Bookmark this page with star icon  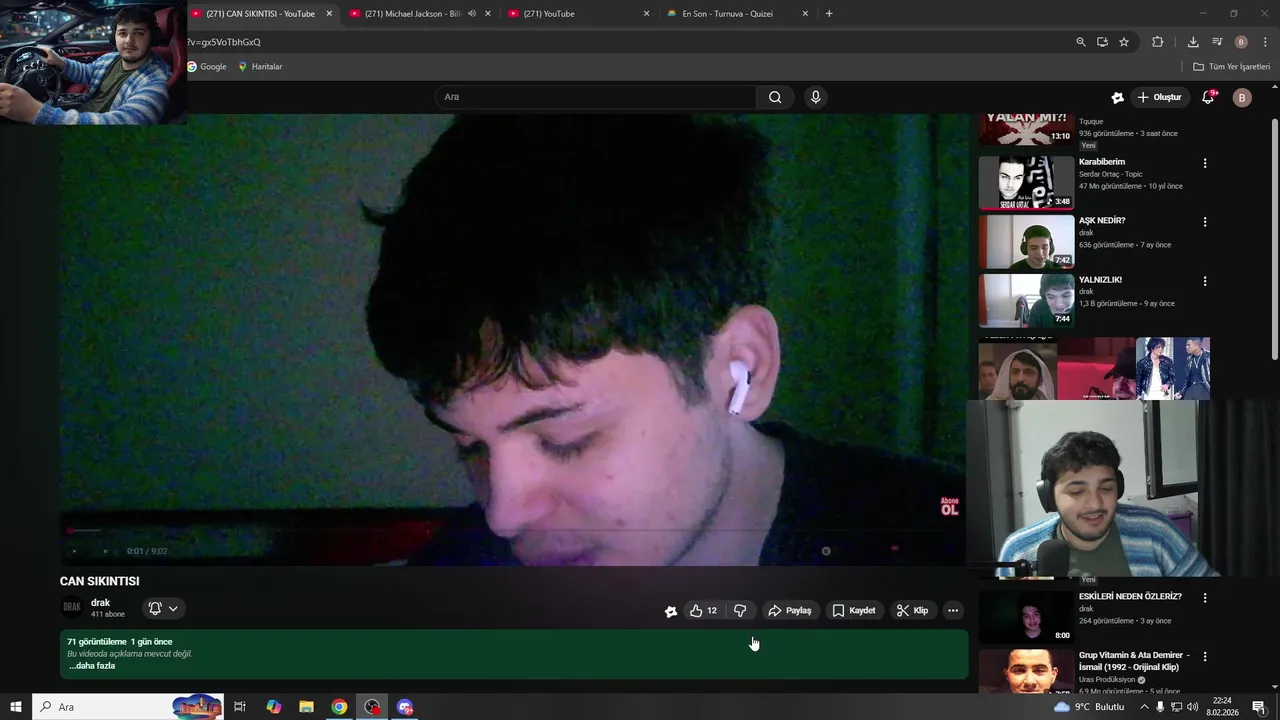pyautogui.click(x=1124, y=42)
